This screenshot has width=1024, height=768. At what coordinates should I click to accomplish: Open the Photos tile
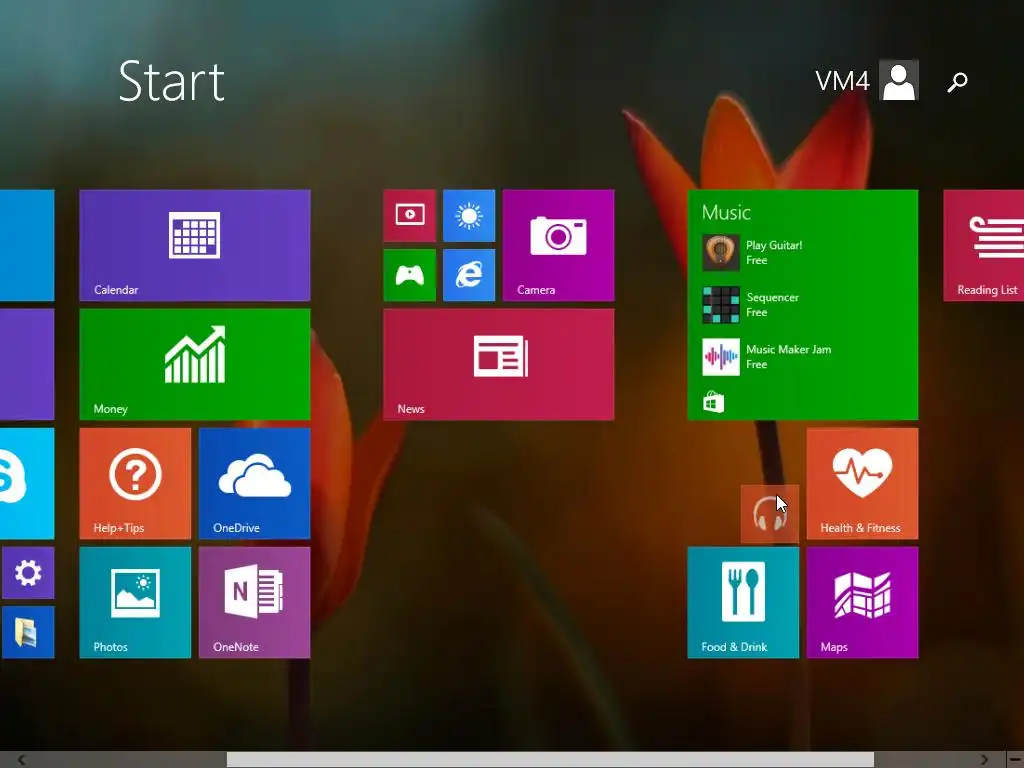pyautogui.click(x=135, y=602)
